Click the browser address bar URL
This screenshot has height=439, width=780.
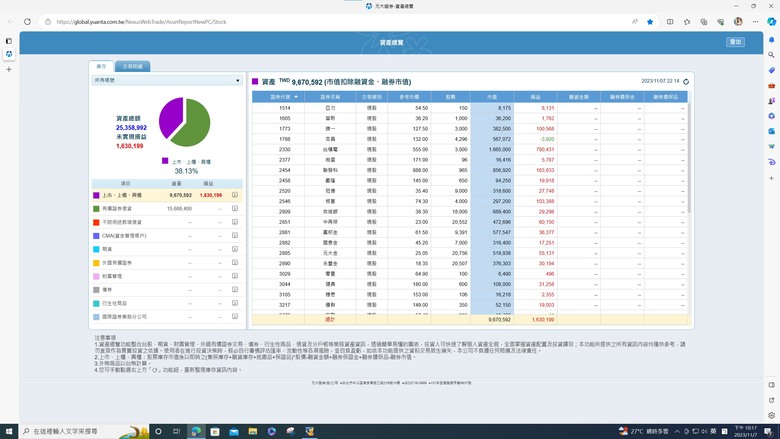[141, 22]
